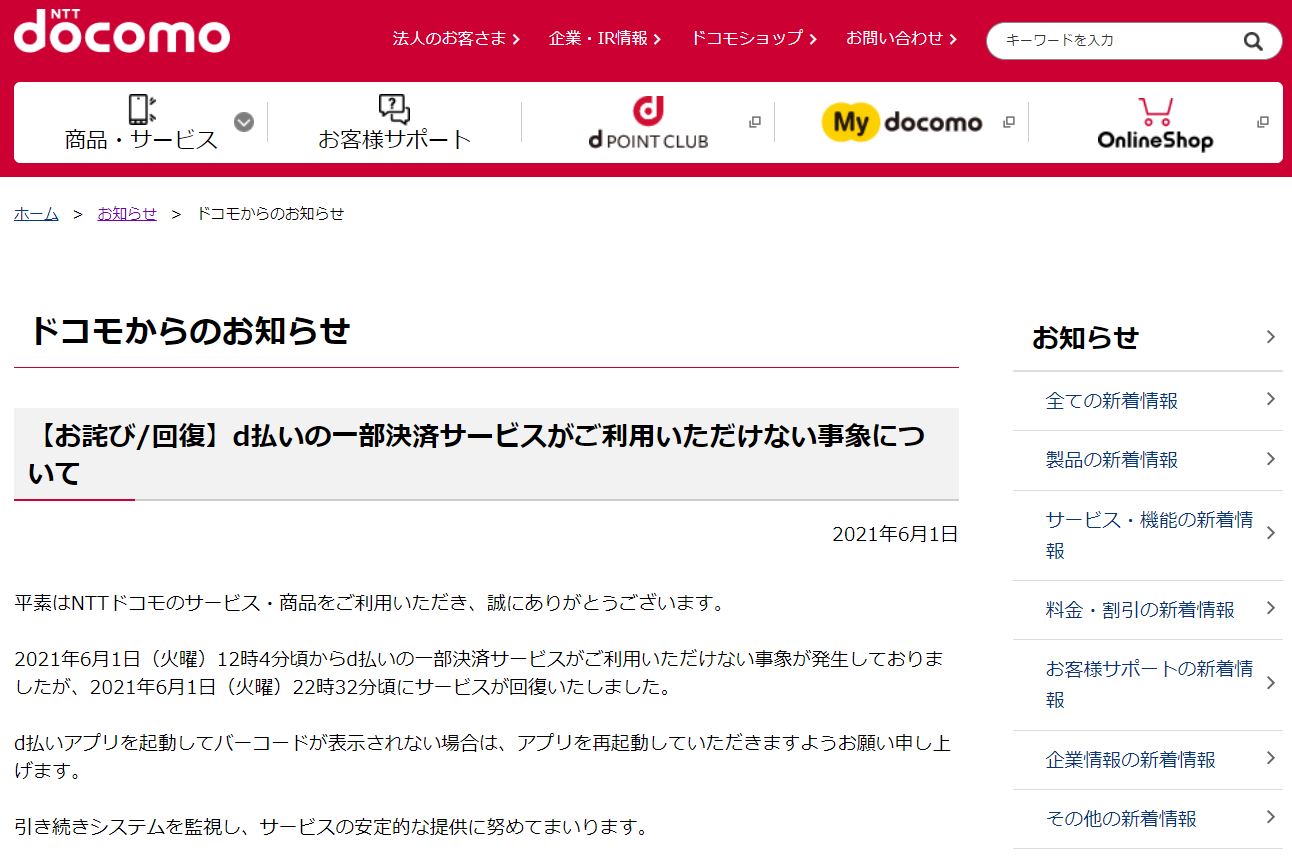Click external link icon beside OnlineShop
1292x858 pixels.
point(1263,122)
